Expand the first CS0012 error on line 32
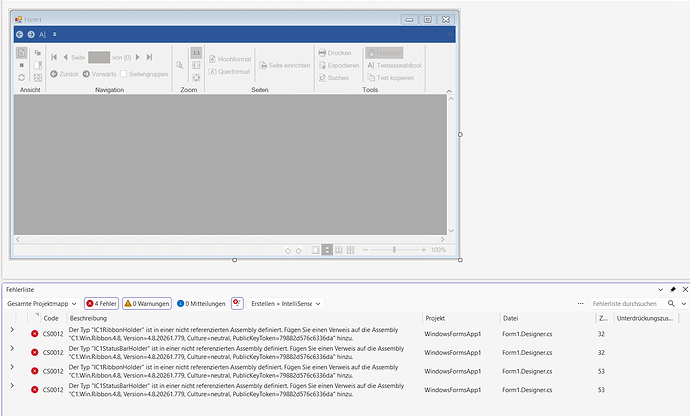 coord(12,330)
